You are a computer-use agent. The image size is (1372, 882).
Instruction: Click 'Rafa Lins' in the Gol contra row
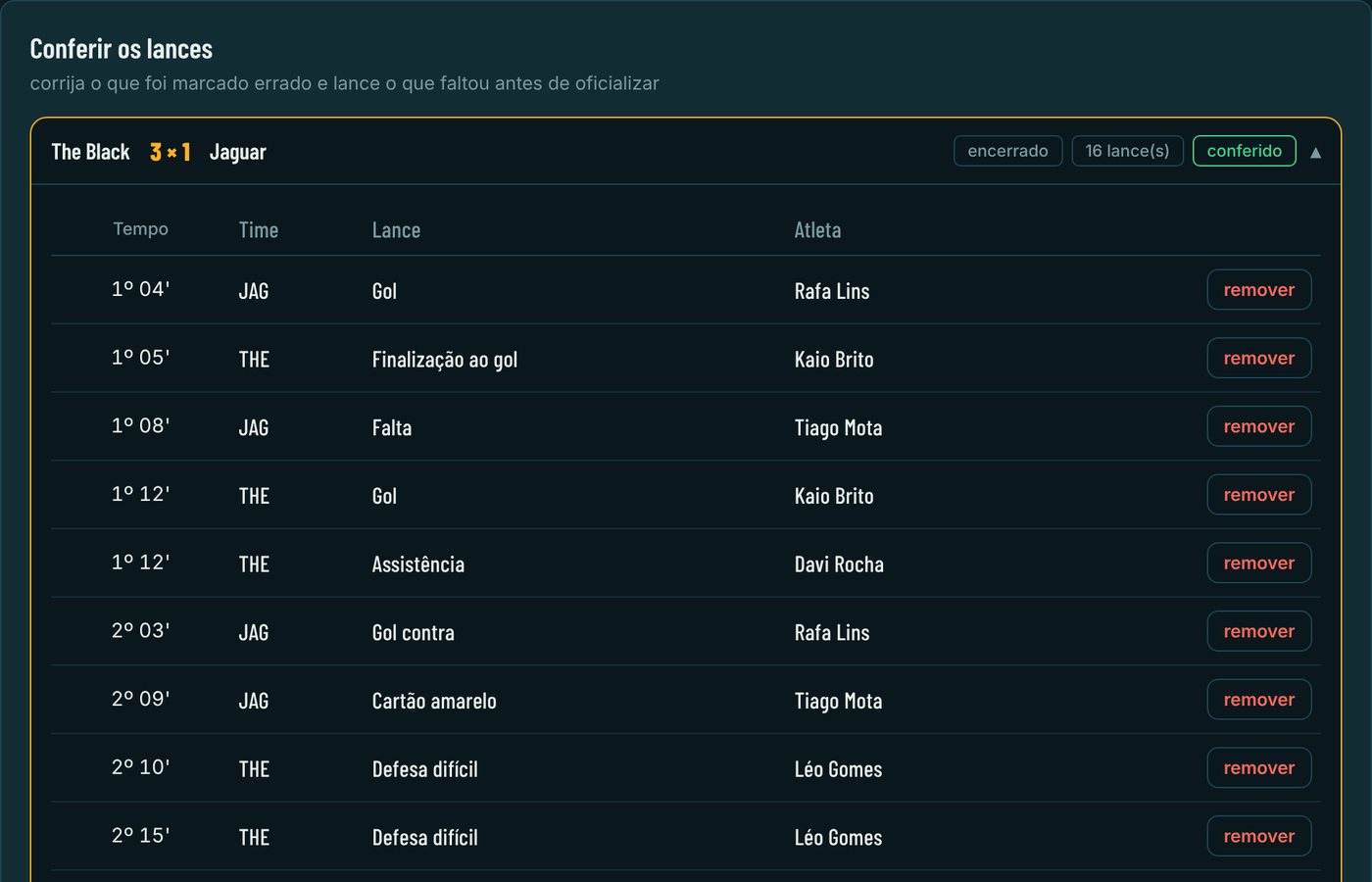[x=832, y=633]
